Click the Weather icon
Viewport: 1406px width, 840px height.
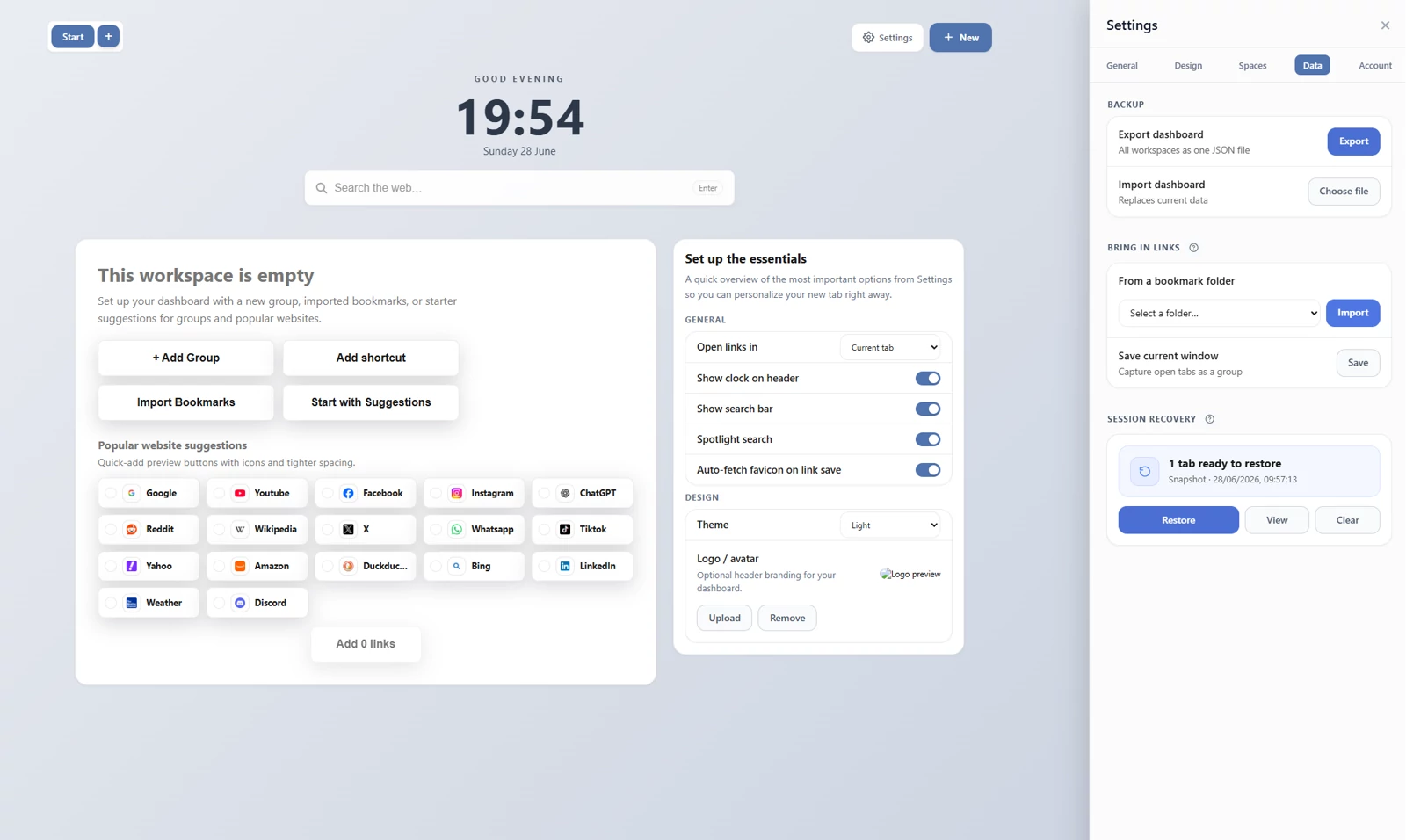[x=132, y=603]
